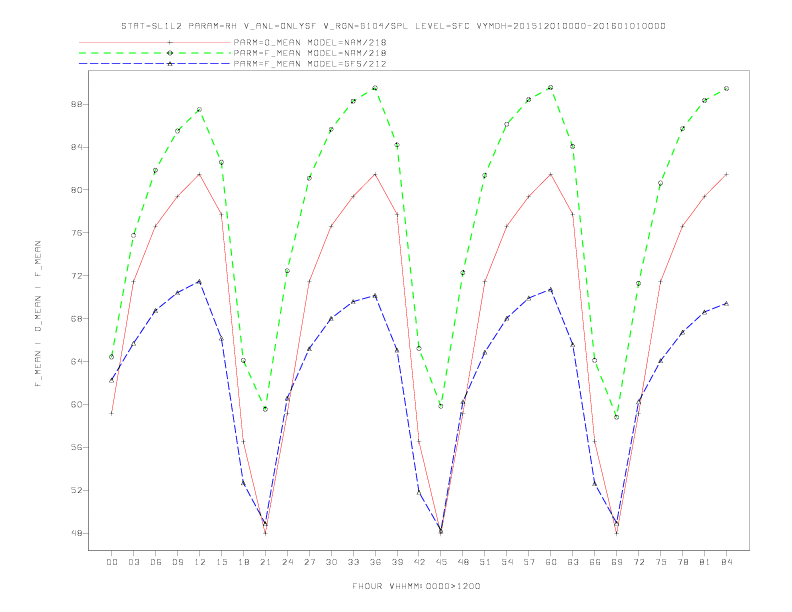Click the x-axis tick label 36
The image size is (792, 612).
click(x=375, y=562)
